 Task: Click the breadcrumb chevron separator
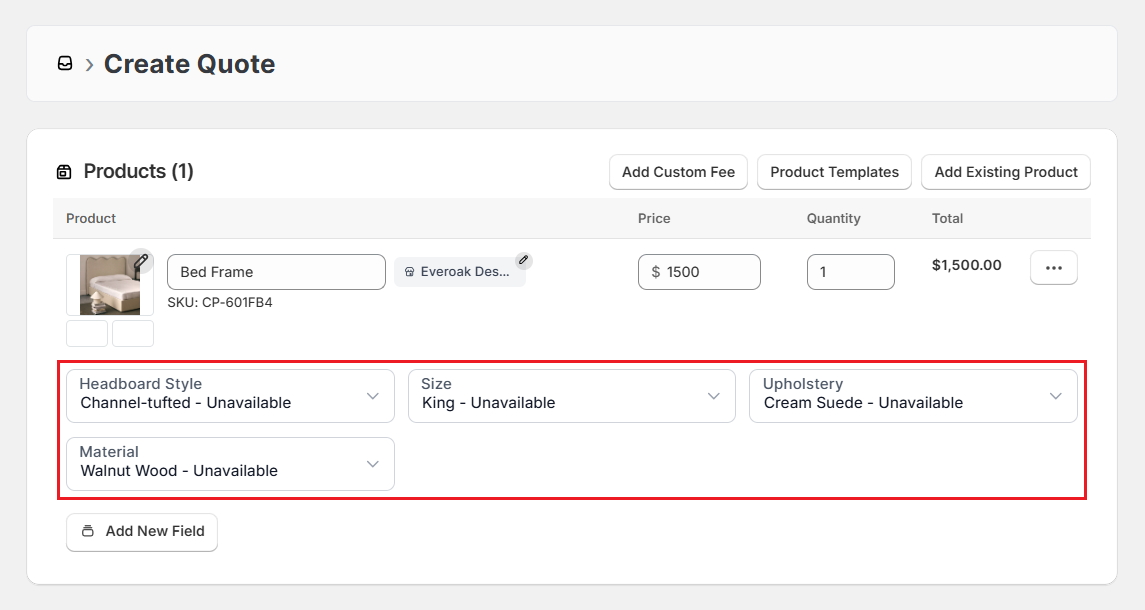89,65
